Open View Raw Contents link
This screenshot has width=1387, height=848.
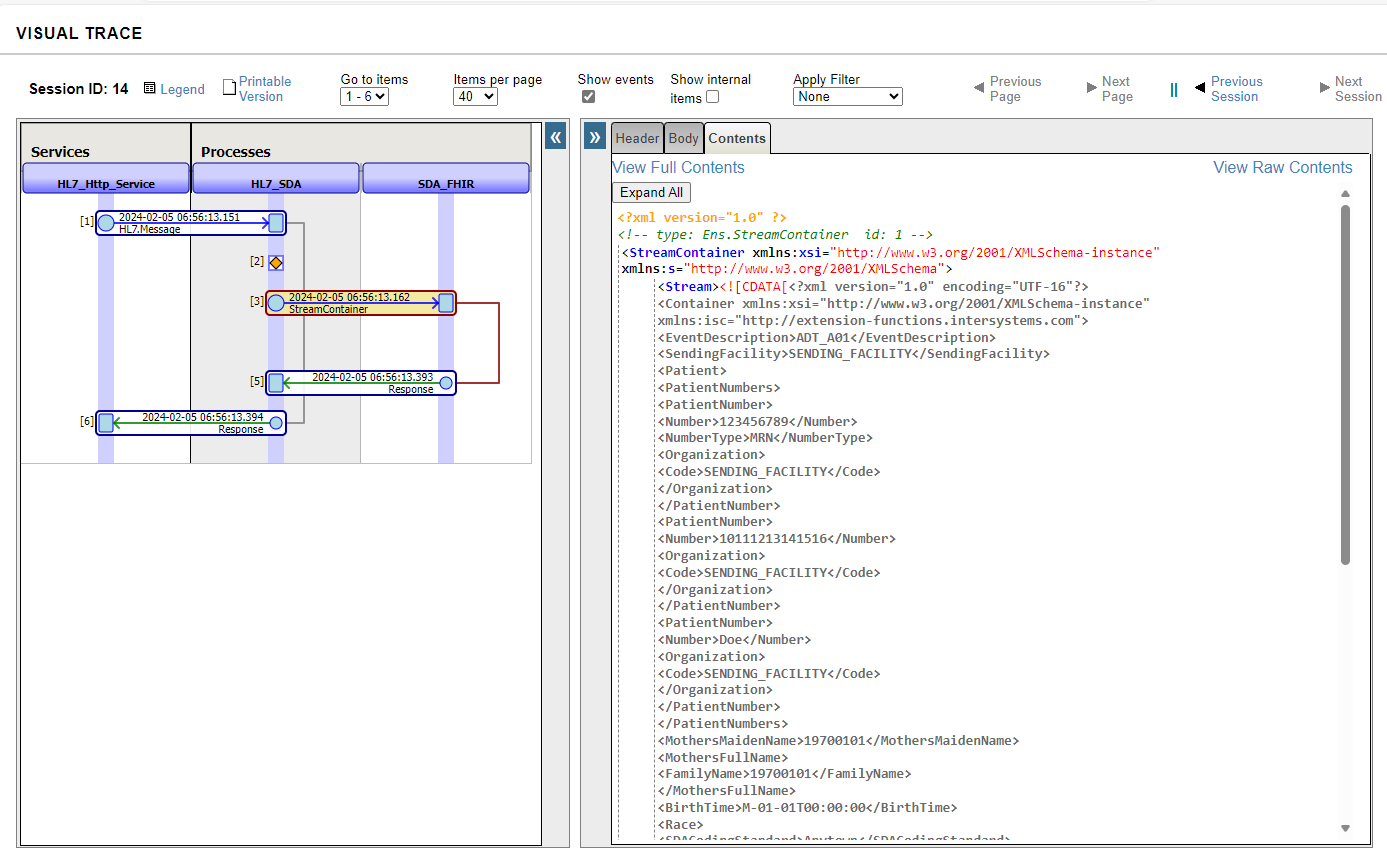(x=1282, y=167)
